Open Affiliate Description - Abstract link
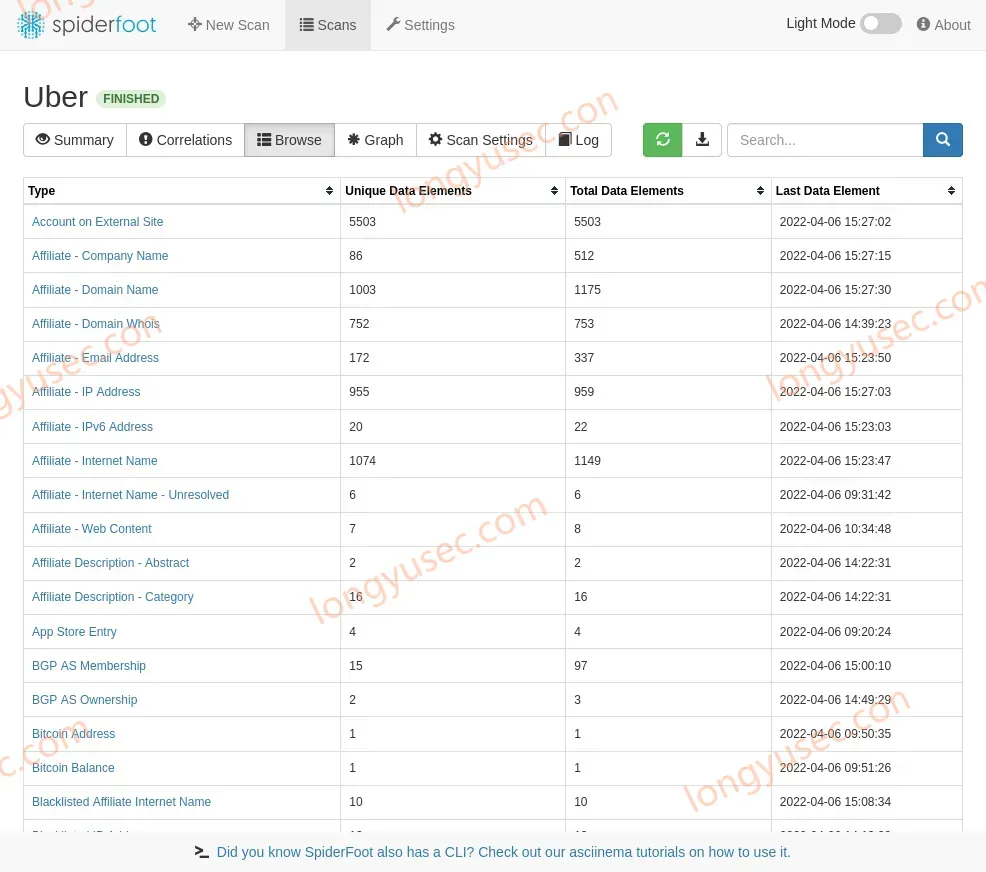This screenshot has height=872, width=986. (x=111, y=563)
